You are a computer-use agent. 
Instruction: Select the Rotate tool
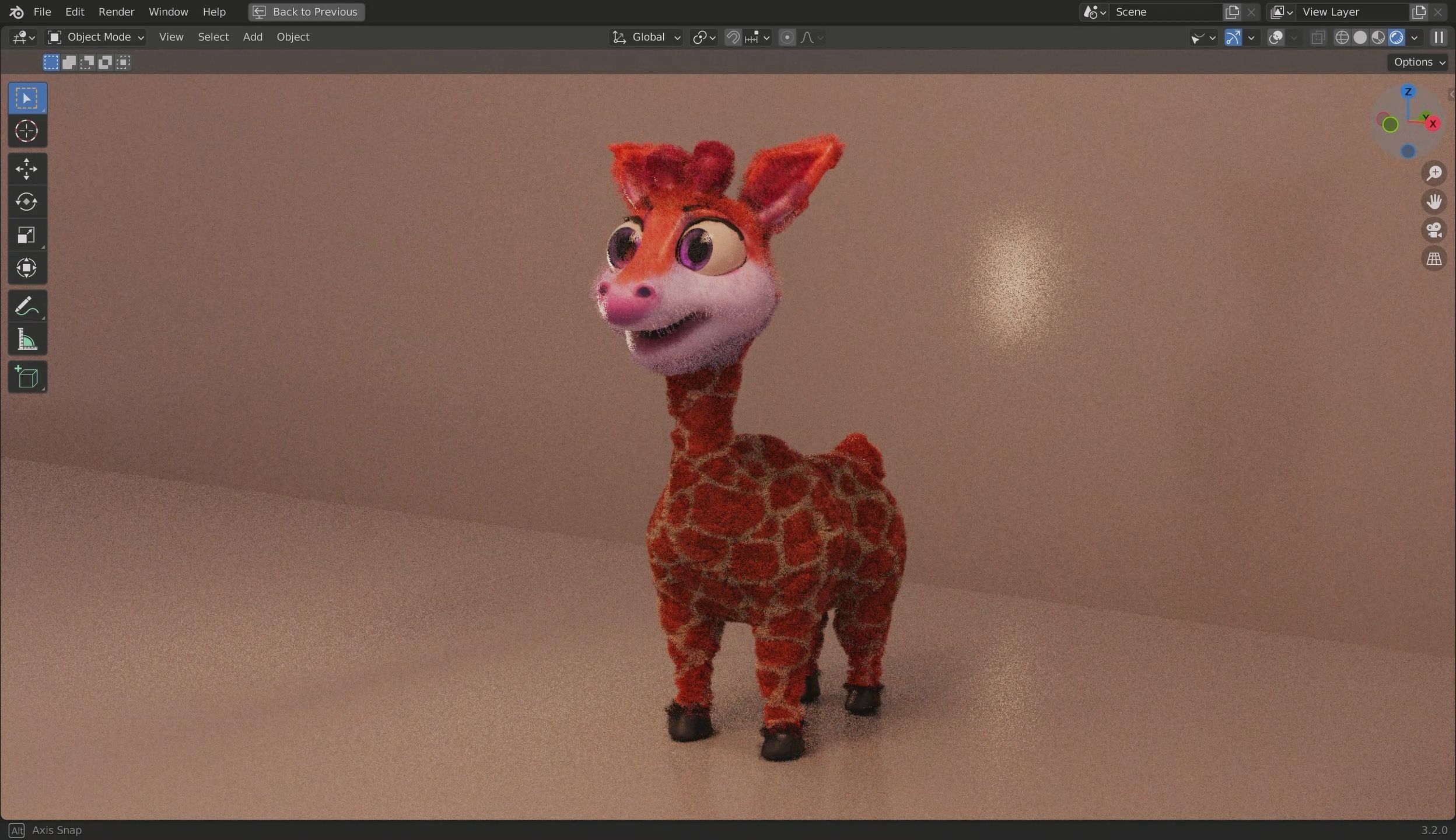tap(27, 202)
